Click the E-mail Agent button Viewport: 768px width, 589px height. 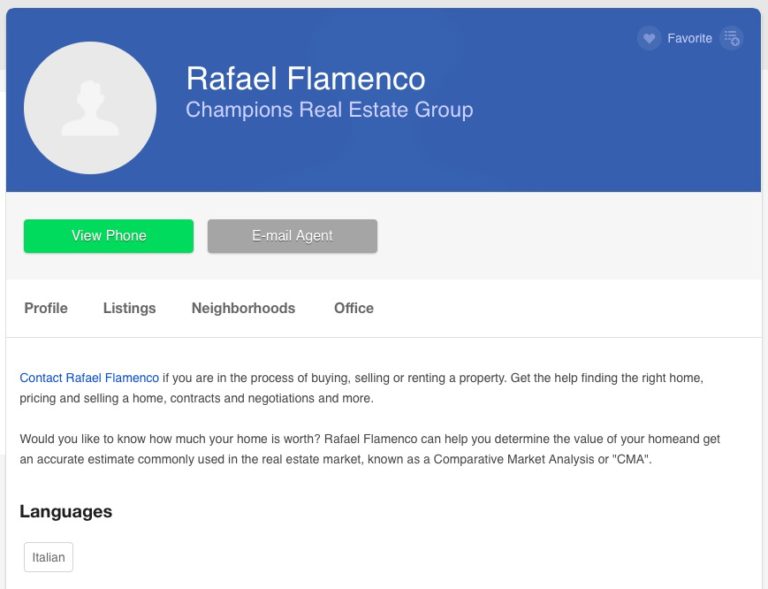292,236
